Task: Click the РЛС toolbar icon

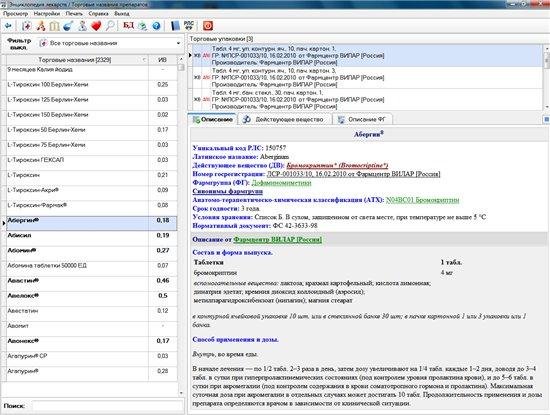Action: (x=189, y=25)
